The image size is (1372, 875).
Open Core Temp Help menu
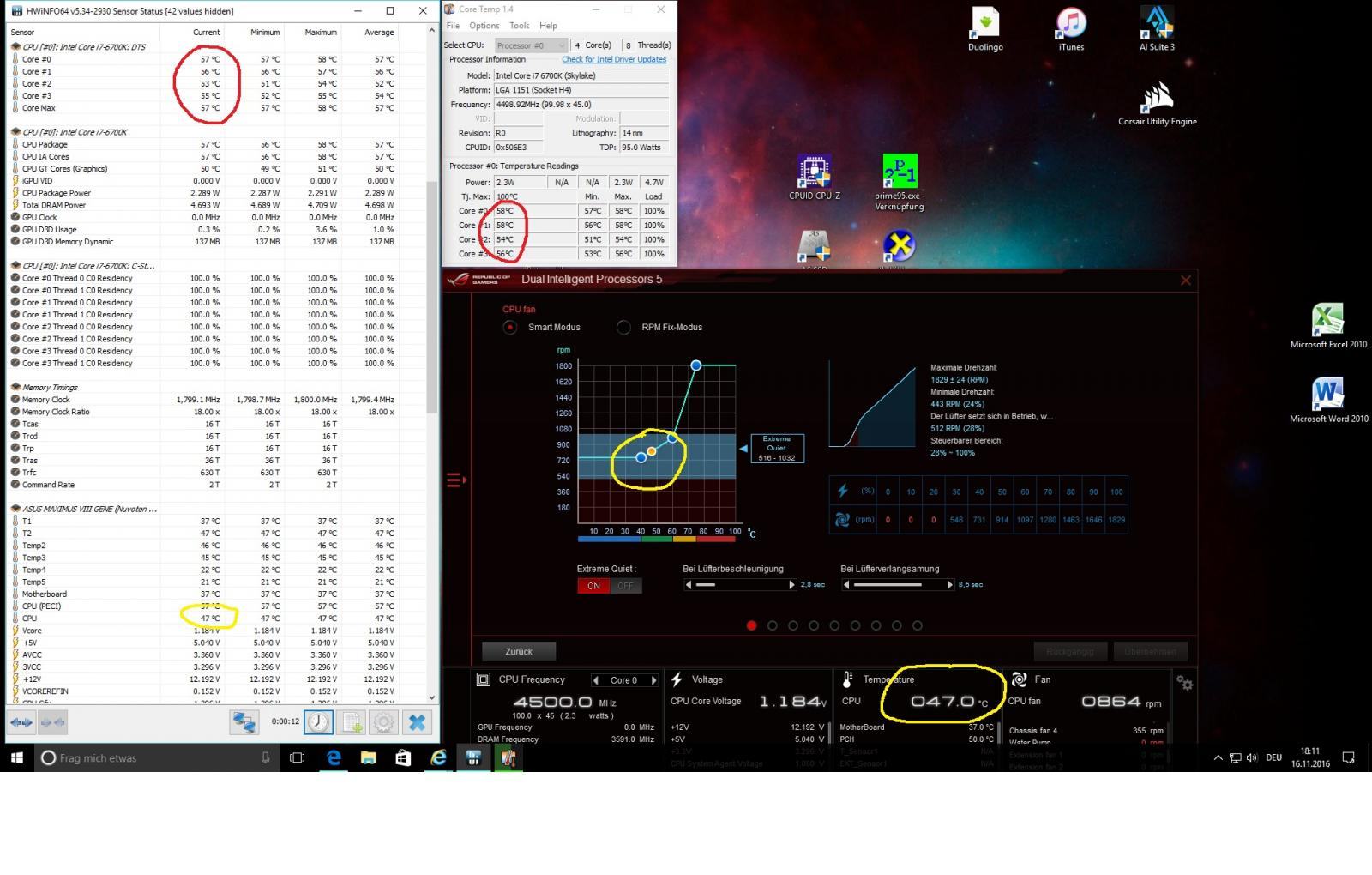549,26
